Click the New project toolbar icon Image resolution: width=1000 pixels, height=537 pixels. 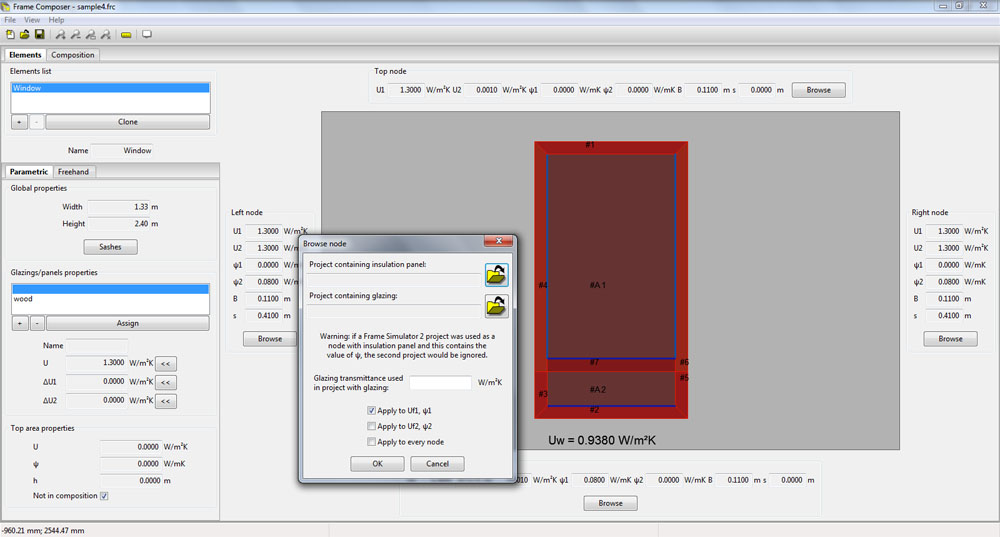tap(10, 34)
